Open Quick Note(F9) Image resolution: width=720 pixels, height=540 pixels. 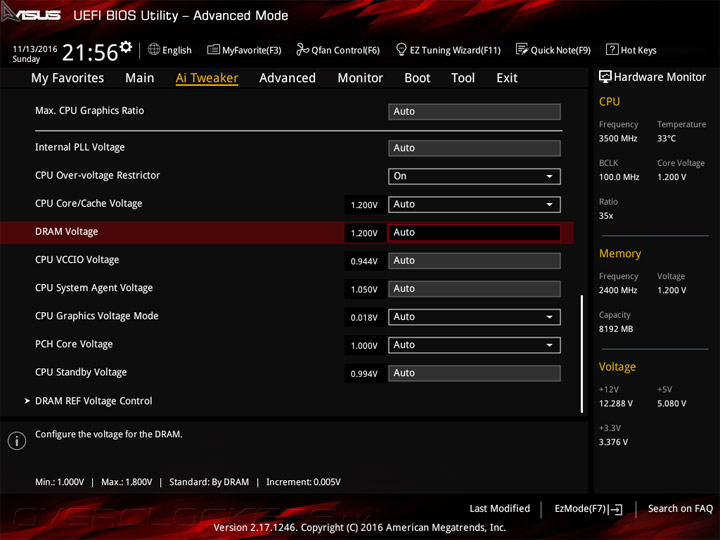(x=561, y=50)
